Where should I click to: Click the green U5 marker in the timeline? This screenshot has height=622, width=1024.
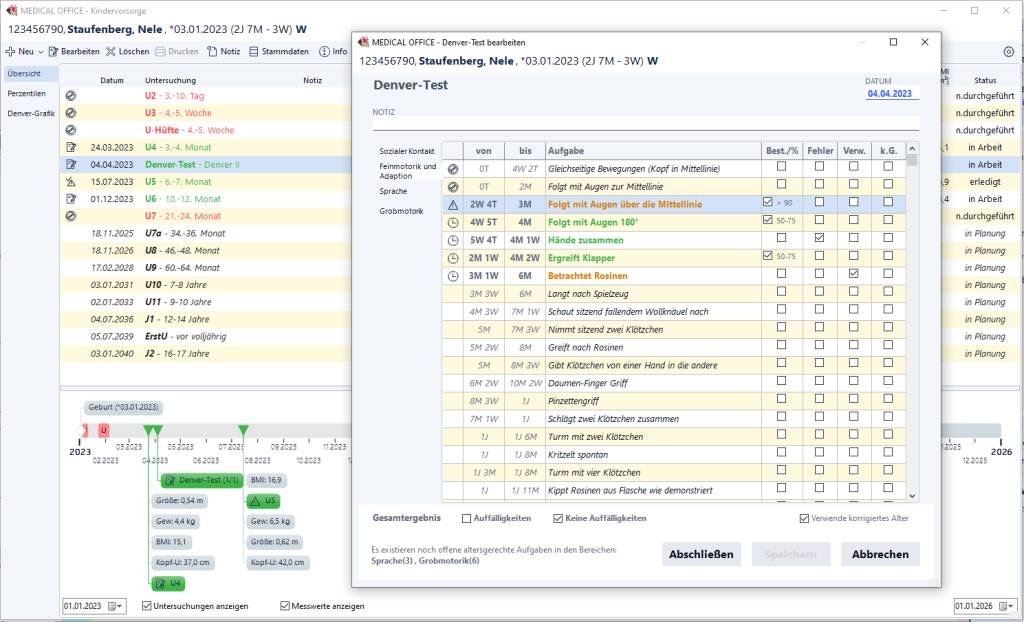point(263,500)
